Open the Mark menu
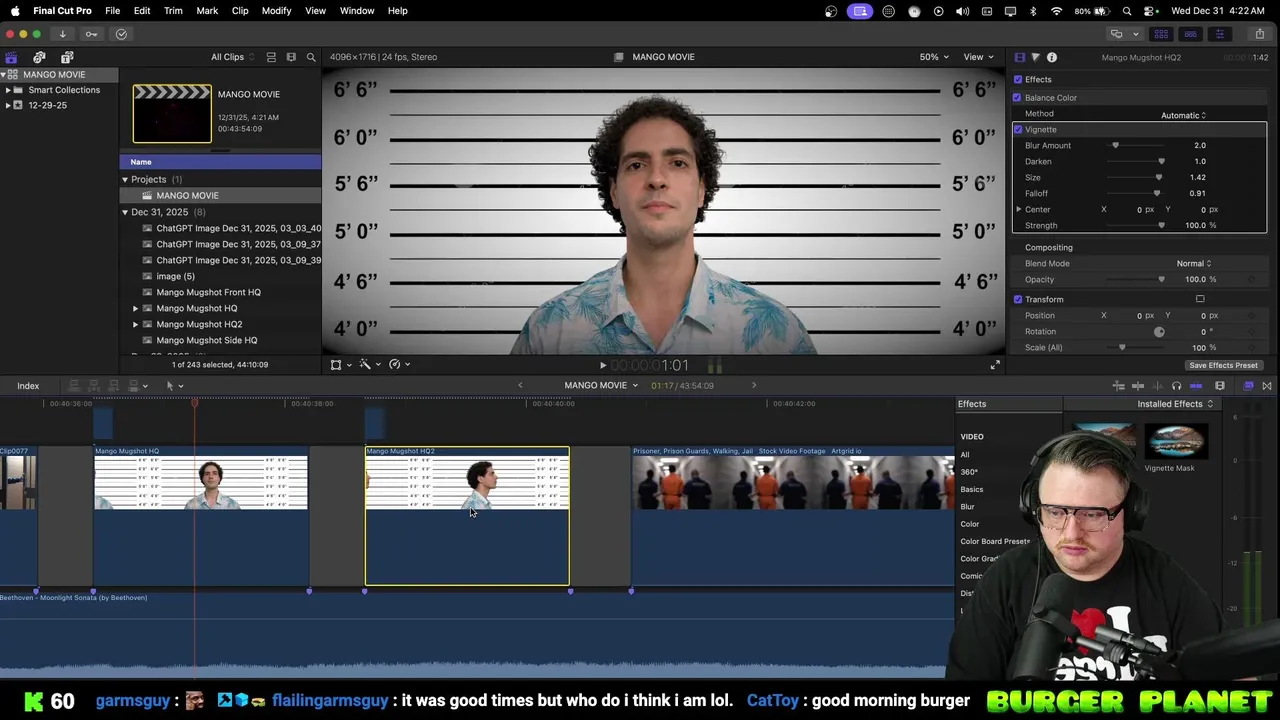 pyautogui.click(x=207, y=11)
